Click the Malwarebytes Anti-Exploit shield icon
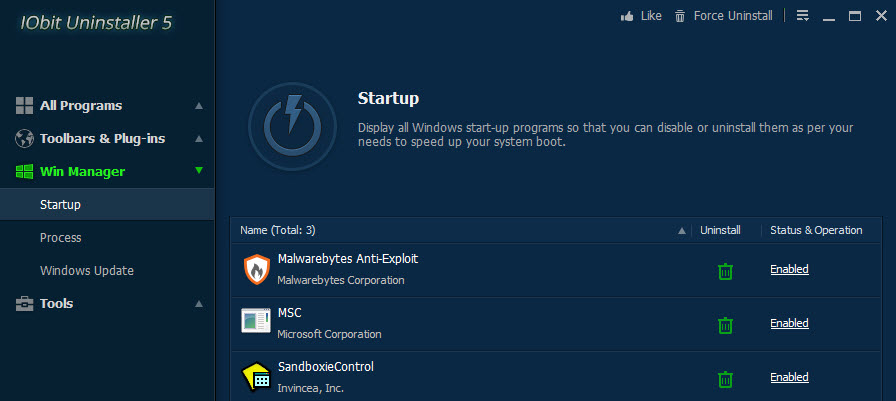Screen dimensions: 896x401 (x=257, y=270)
